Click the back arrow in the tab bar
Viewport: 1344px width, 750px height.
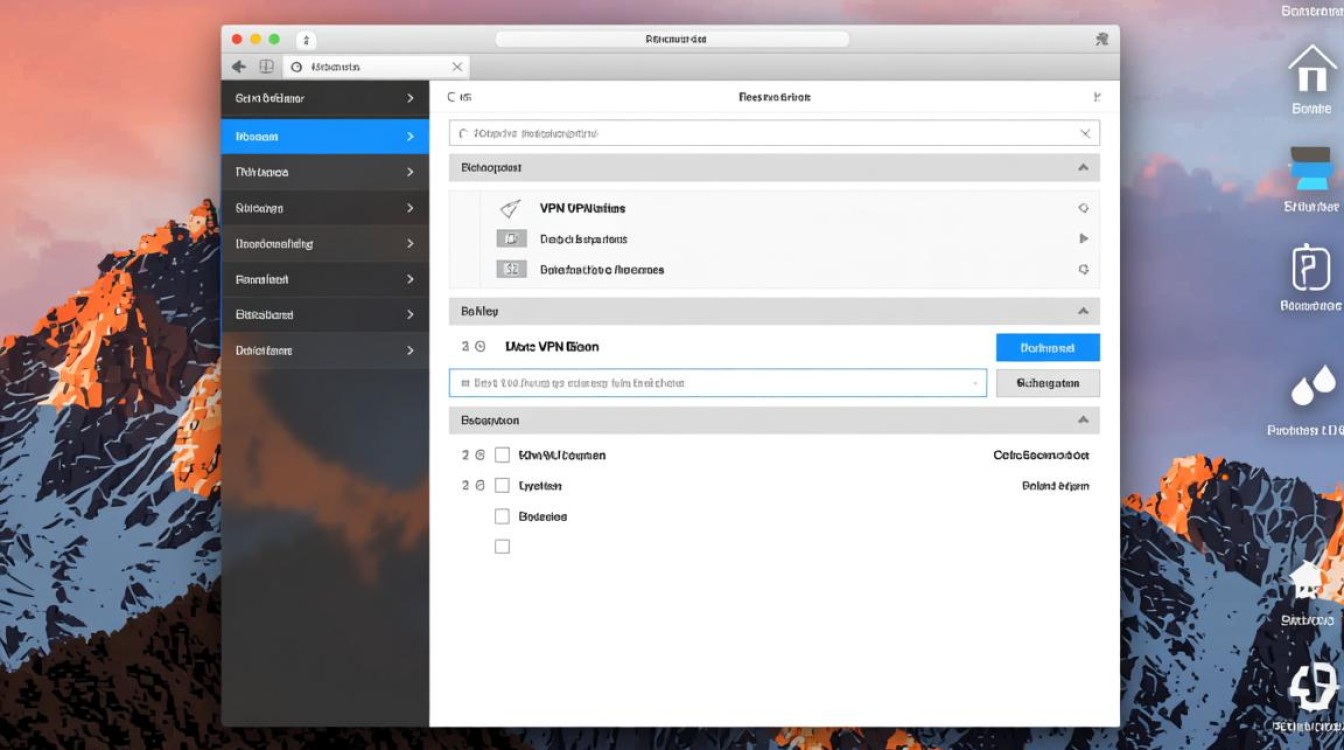pos(238,67)
